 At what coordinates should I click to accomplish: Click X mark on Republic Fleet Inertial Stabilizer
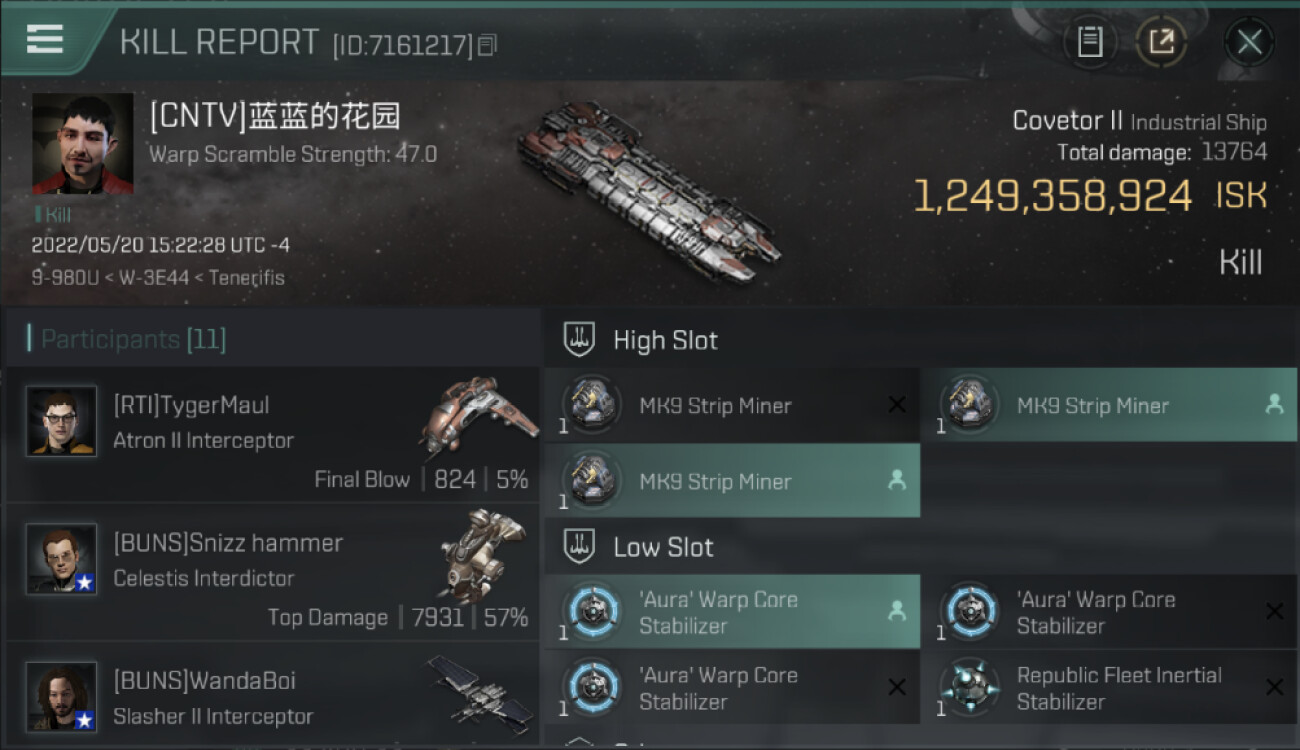1274,687
